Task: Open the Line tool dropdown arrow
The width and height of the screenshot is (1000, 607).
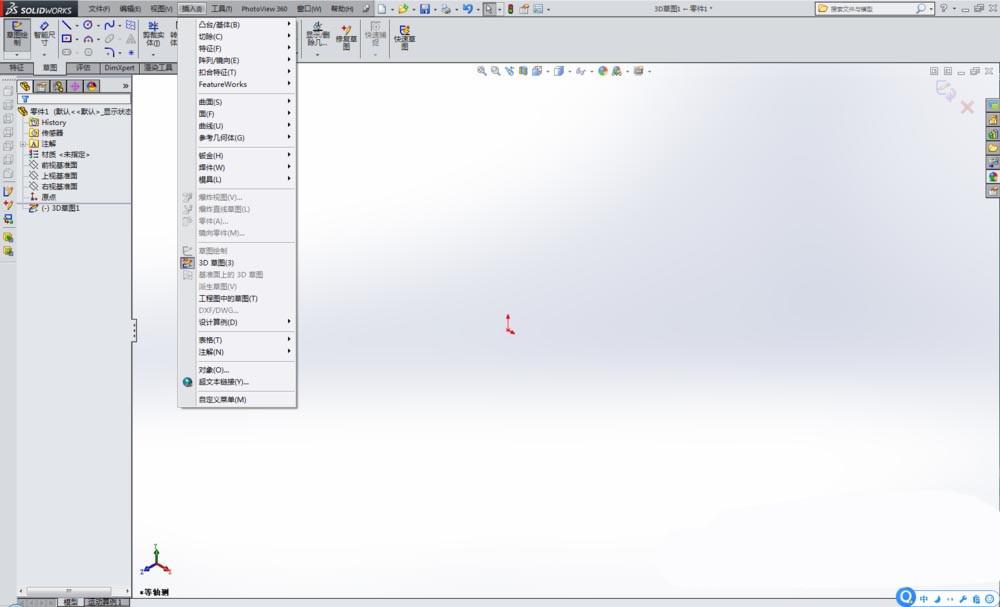Action: pos(77,24)
